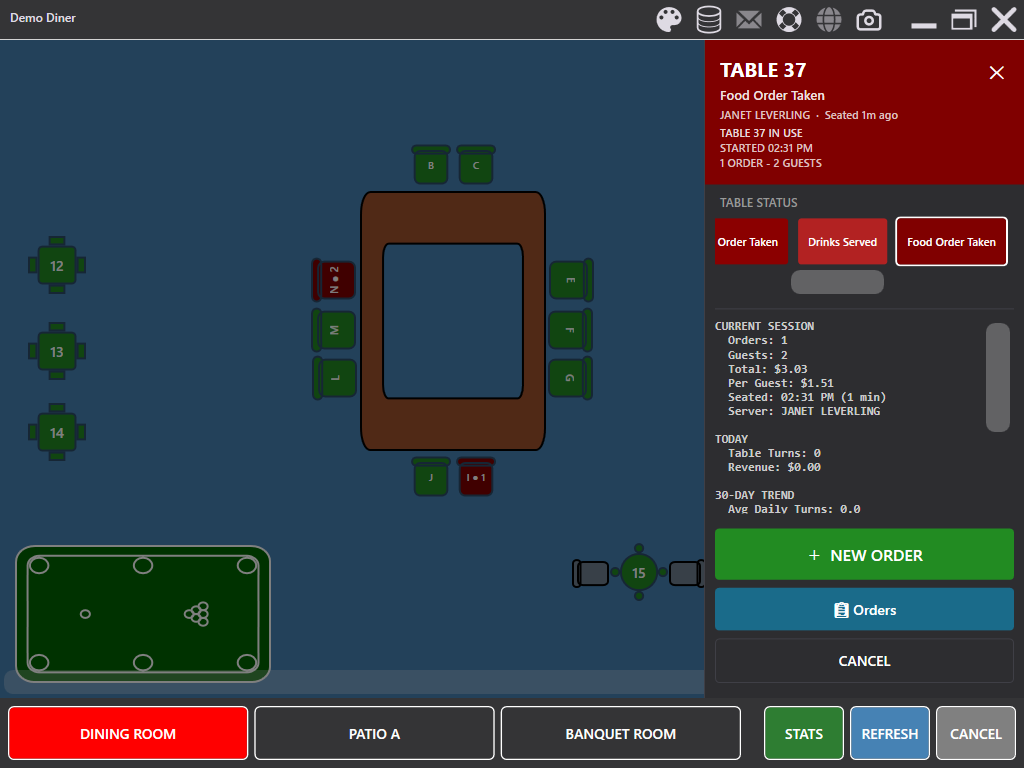Click the database stack icon
Viewport: 1024px width, 768px height.
709,19
